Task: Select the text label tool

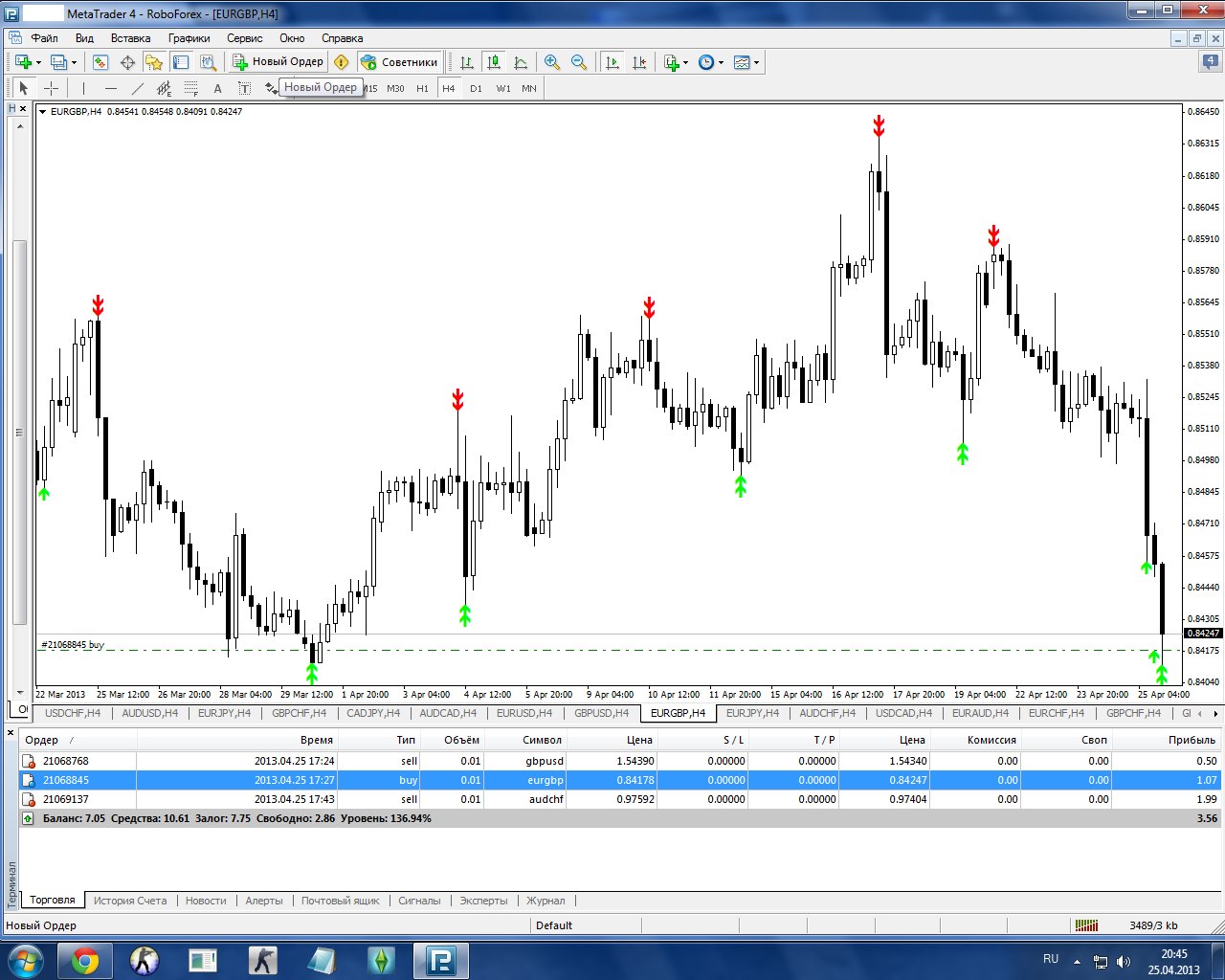Action: (244, 88)
